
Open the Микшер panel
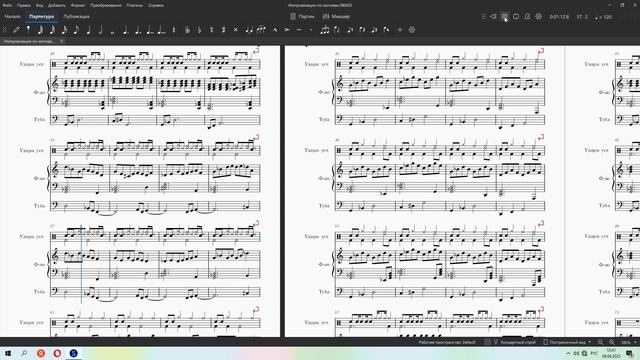[336, 16]
